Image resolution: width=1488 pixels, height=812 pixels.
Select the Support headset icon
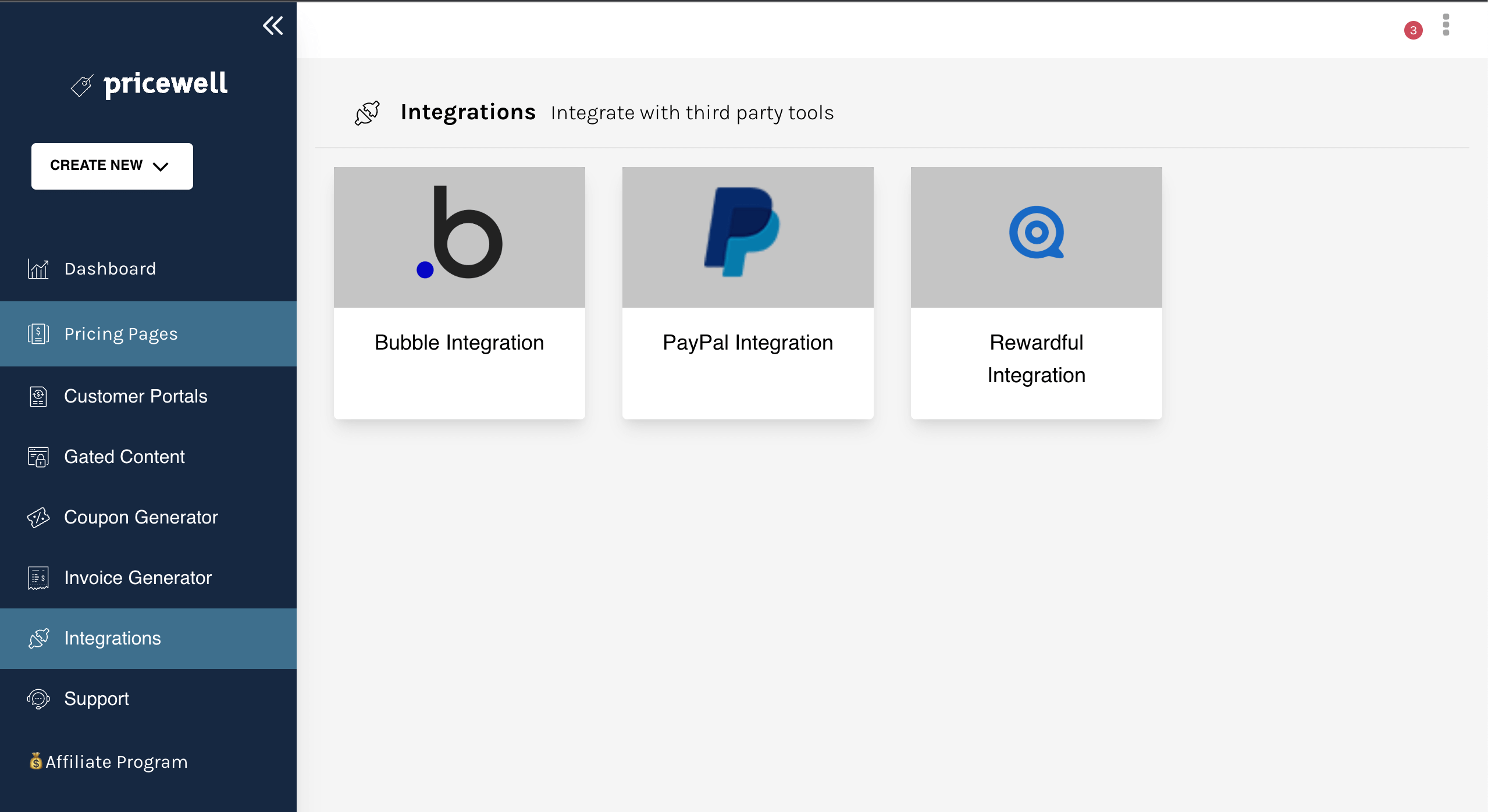38,699
